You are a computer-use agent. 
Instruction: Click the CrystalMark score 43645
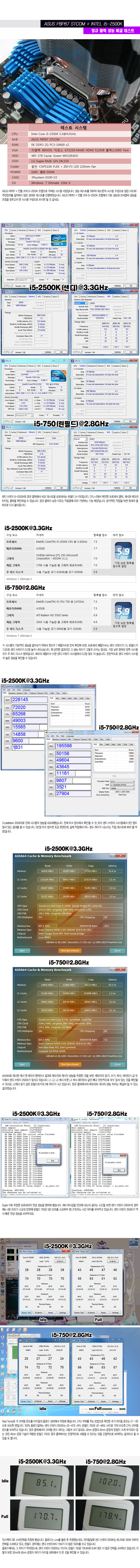click(x=63, y=767)
